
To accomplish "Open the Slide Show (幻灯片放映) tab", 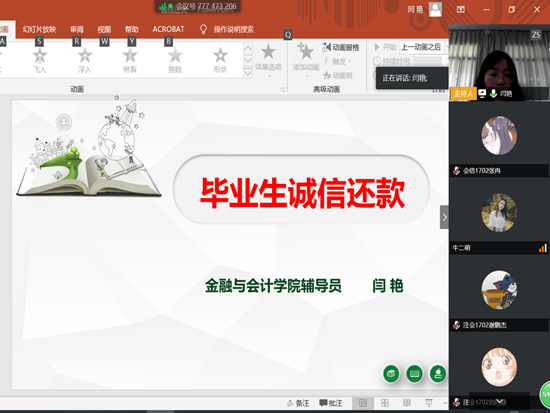I will [x=39, y=29].
